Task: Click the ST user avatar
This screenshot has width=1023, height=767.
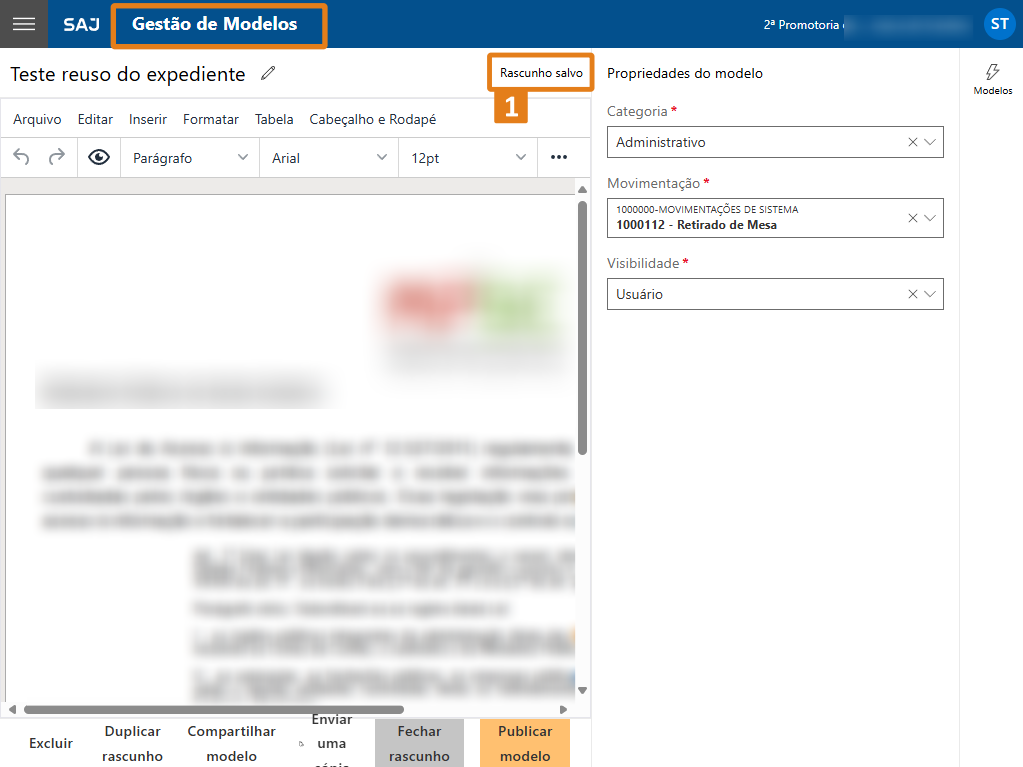Action: pos(999,24)
